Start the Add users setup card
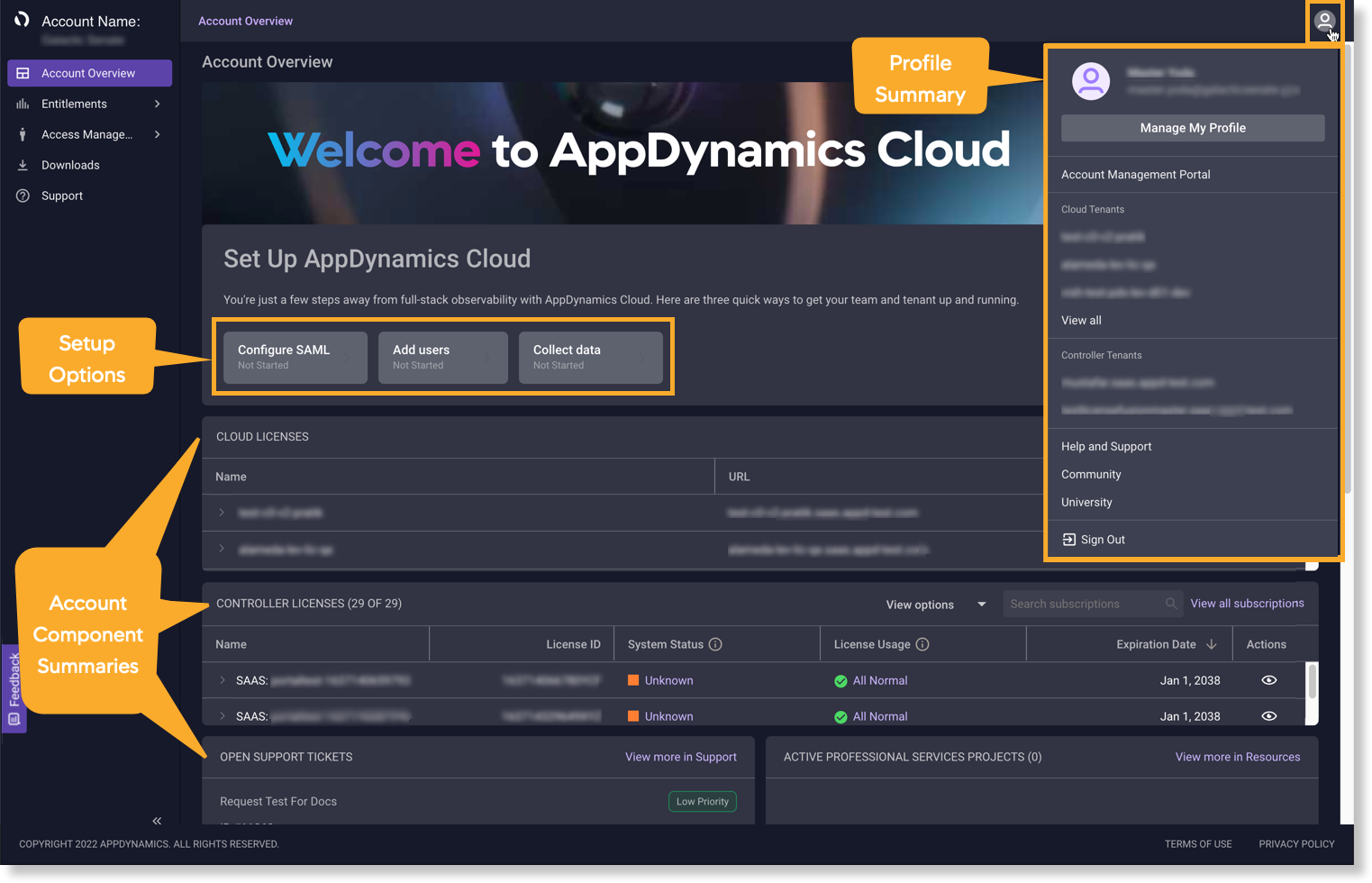This screenshot has width=1372, height=883. click(443, 358)
